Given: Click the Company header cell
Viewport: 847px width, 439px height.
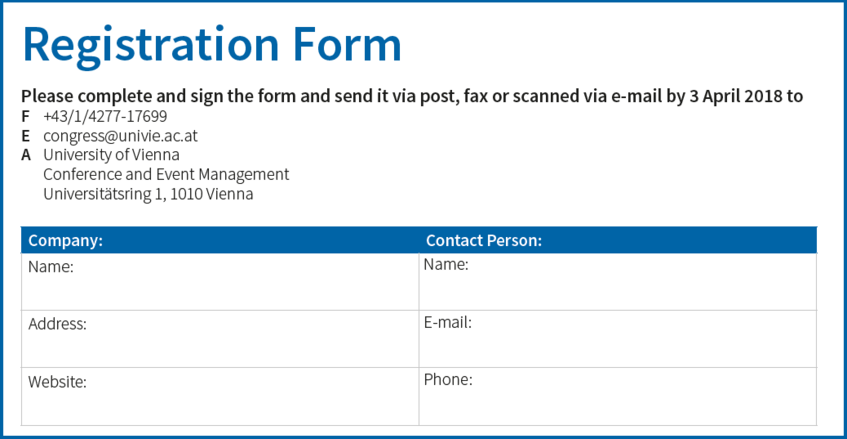Looking at the screenshot, I should [x=220, y=240].
